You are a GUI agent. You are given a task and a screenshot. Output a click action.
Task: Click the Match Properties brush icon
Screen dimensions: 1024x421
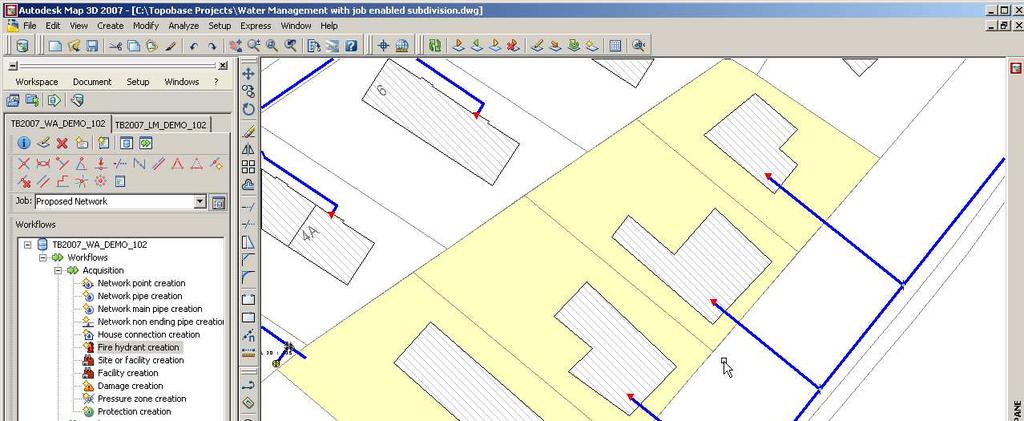click(170, 46)
